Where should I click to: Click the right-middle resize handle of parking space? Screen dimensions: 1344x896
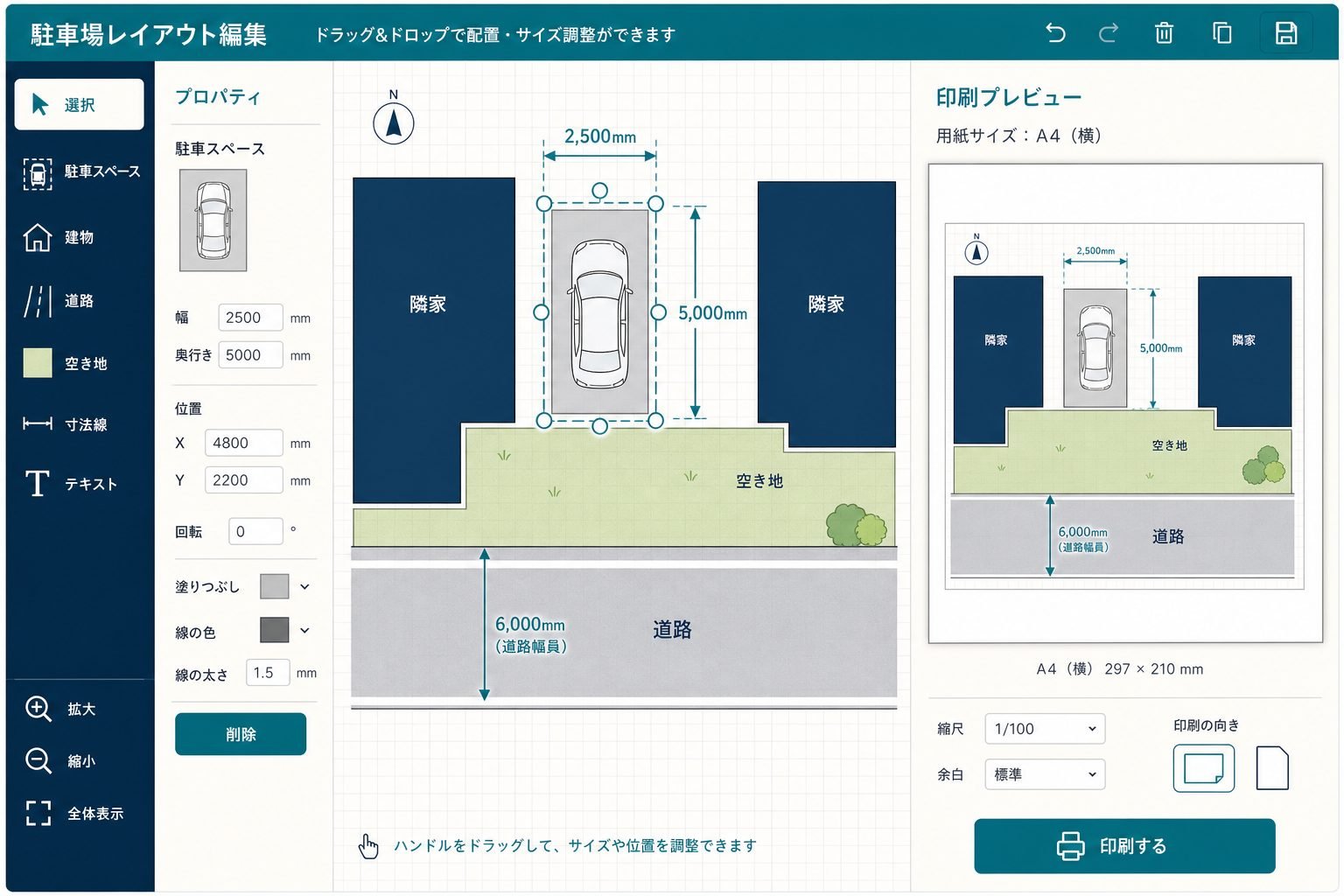pos(658,312)
